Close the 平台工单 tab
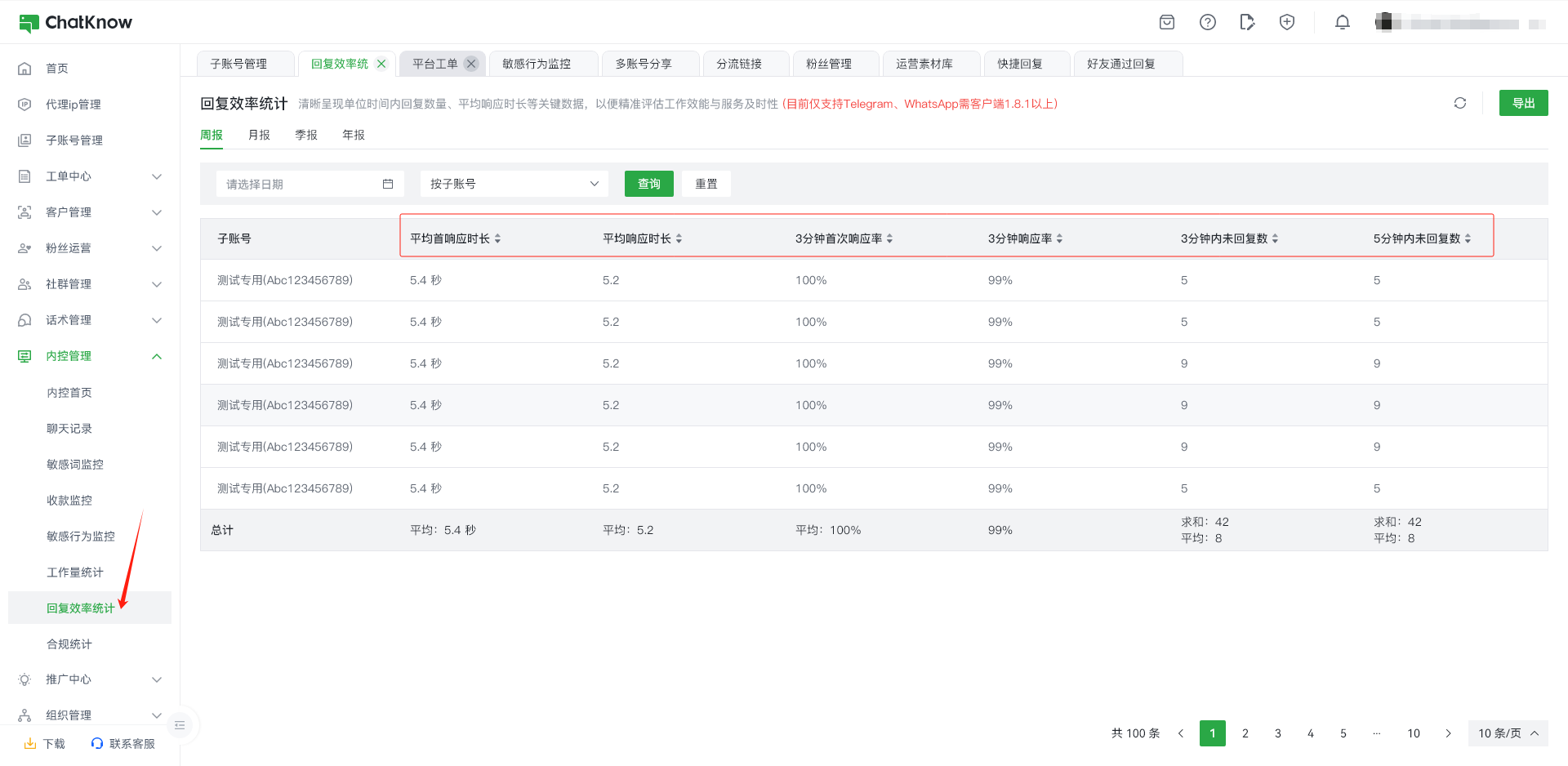Screen dimensions: 1568x766 tap(471, 64)
